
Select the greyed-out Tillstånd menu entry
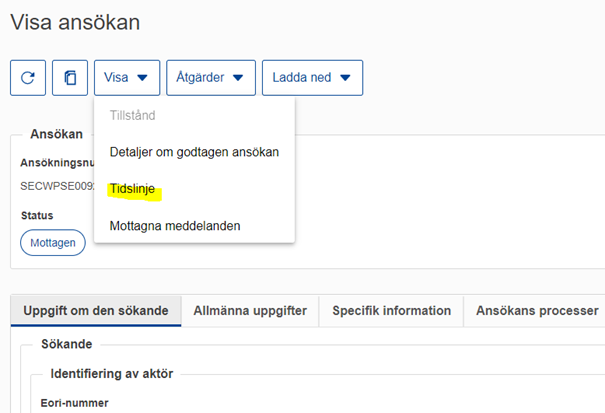132,115
